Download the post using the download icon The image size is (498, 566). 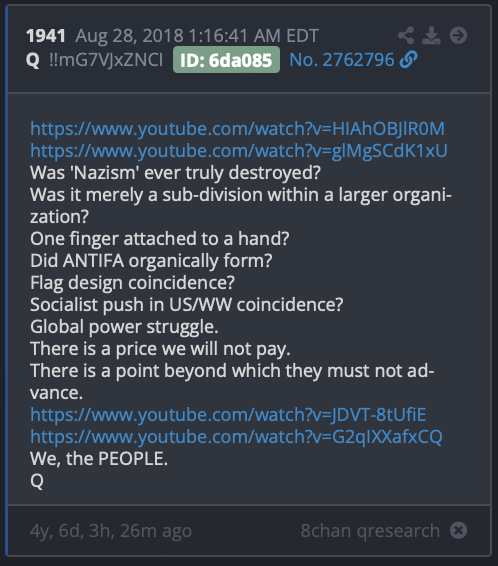pos(432,35)
